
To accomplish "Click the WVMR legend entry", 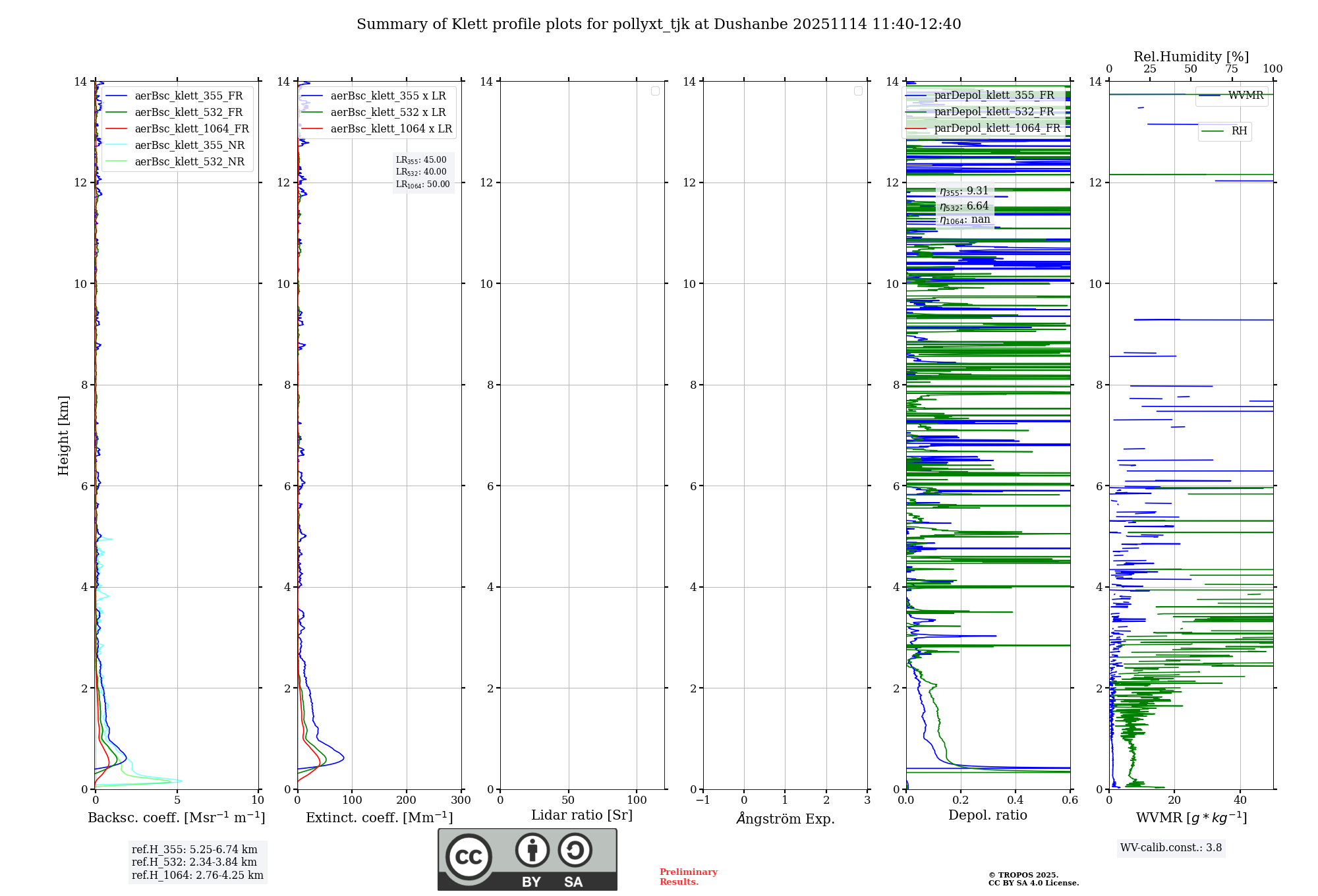I will tap(1245, 96).
